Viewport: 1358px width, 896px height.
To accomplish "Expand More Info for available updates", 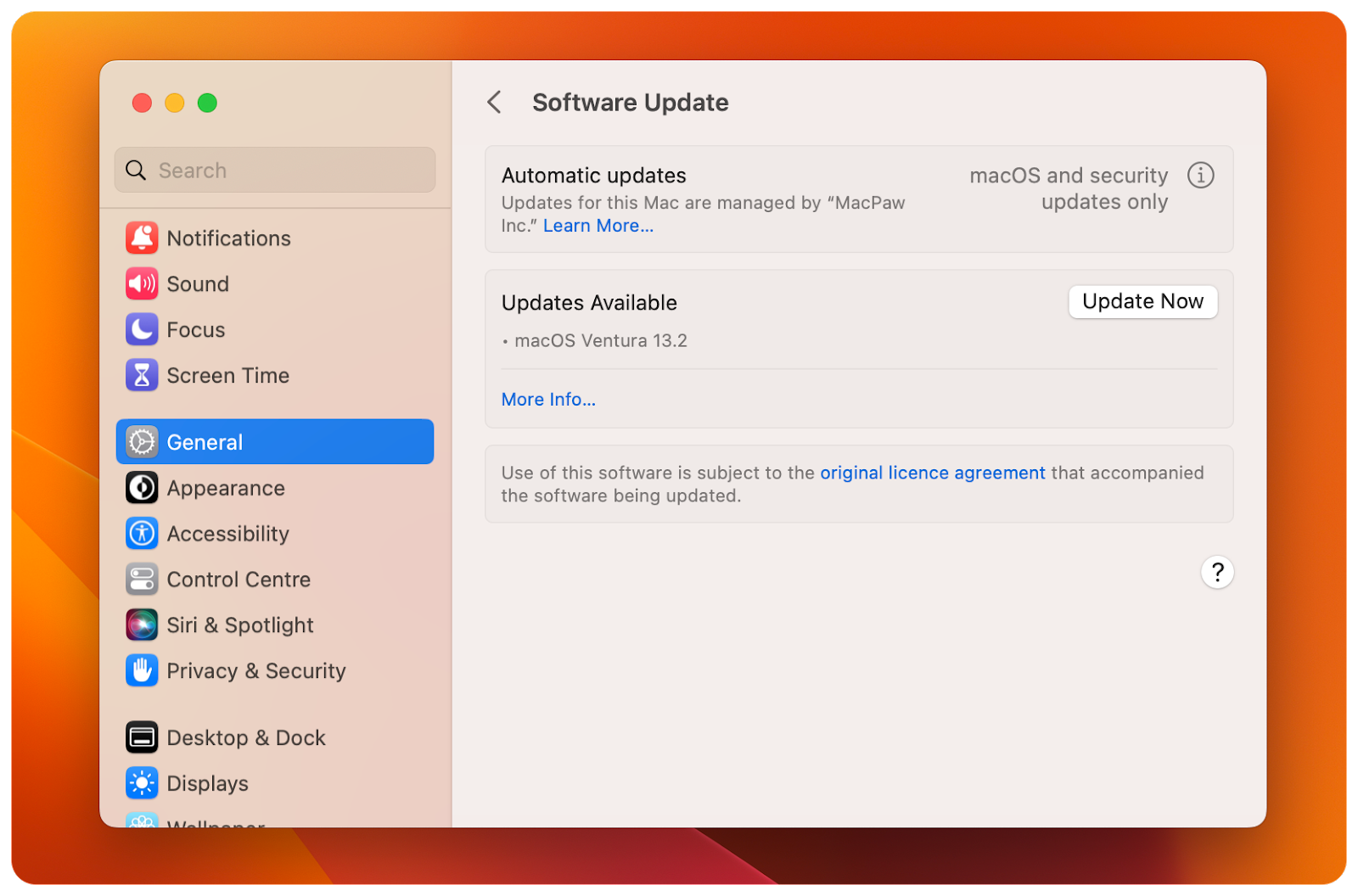I will click(548, 399).
